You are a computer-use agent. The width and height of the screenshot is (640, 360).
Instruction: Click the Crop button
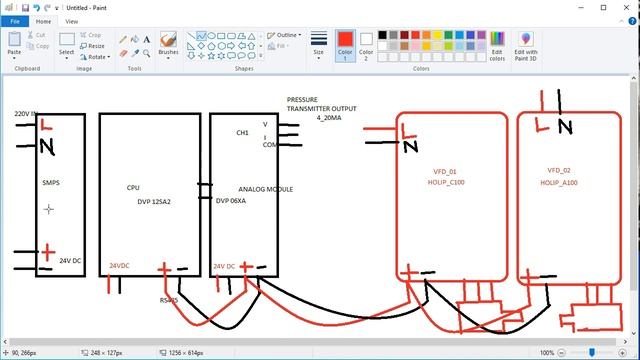tap(91, 35)
